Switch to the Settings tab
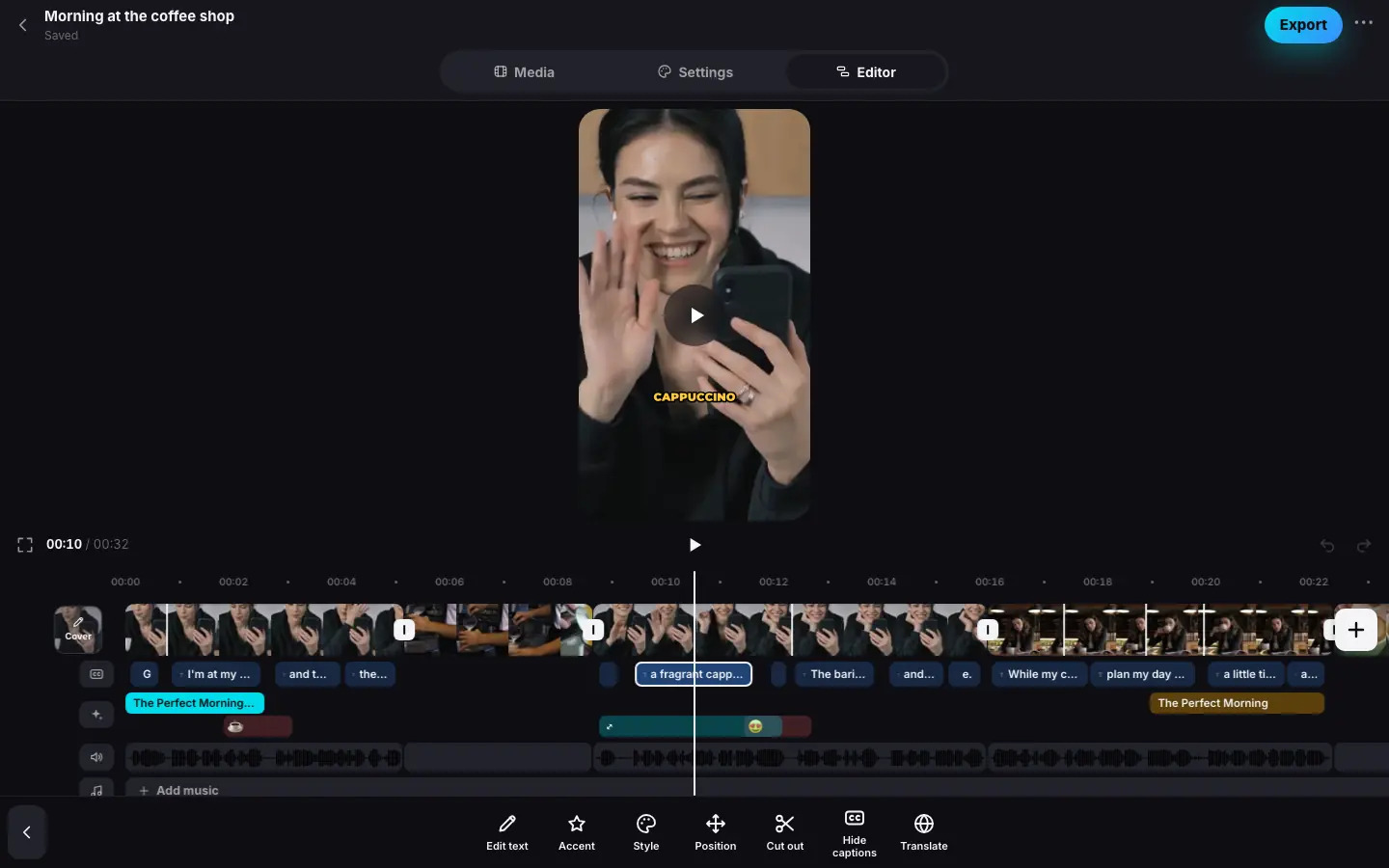 695,72
